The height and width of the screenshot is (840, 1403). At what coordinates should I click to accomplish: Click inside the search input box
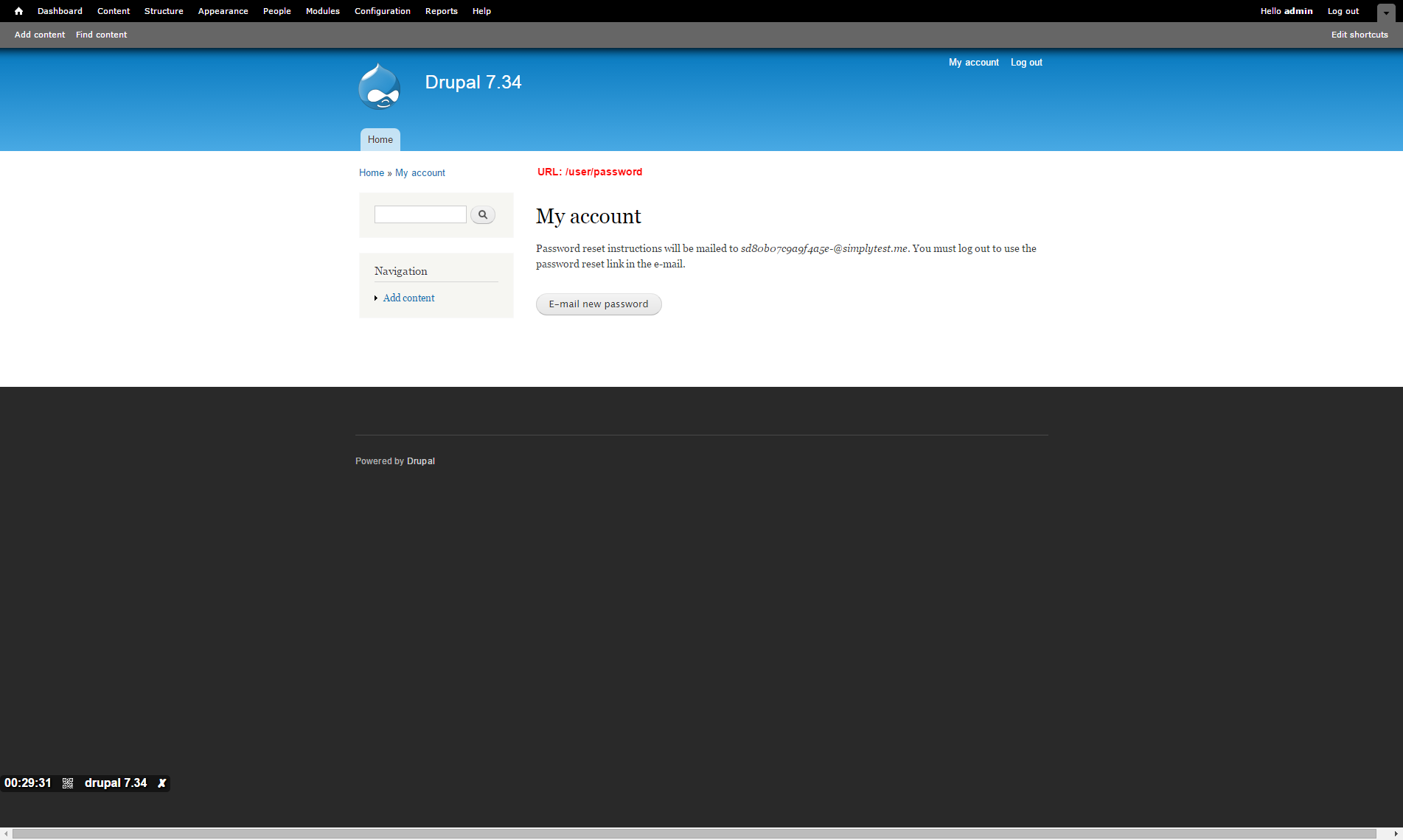pos(419,214)
